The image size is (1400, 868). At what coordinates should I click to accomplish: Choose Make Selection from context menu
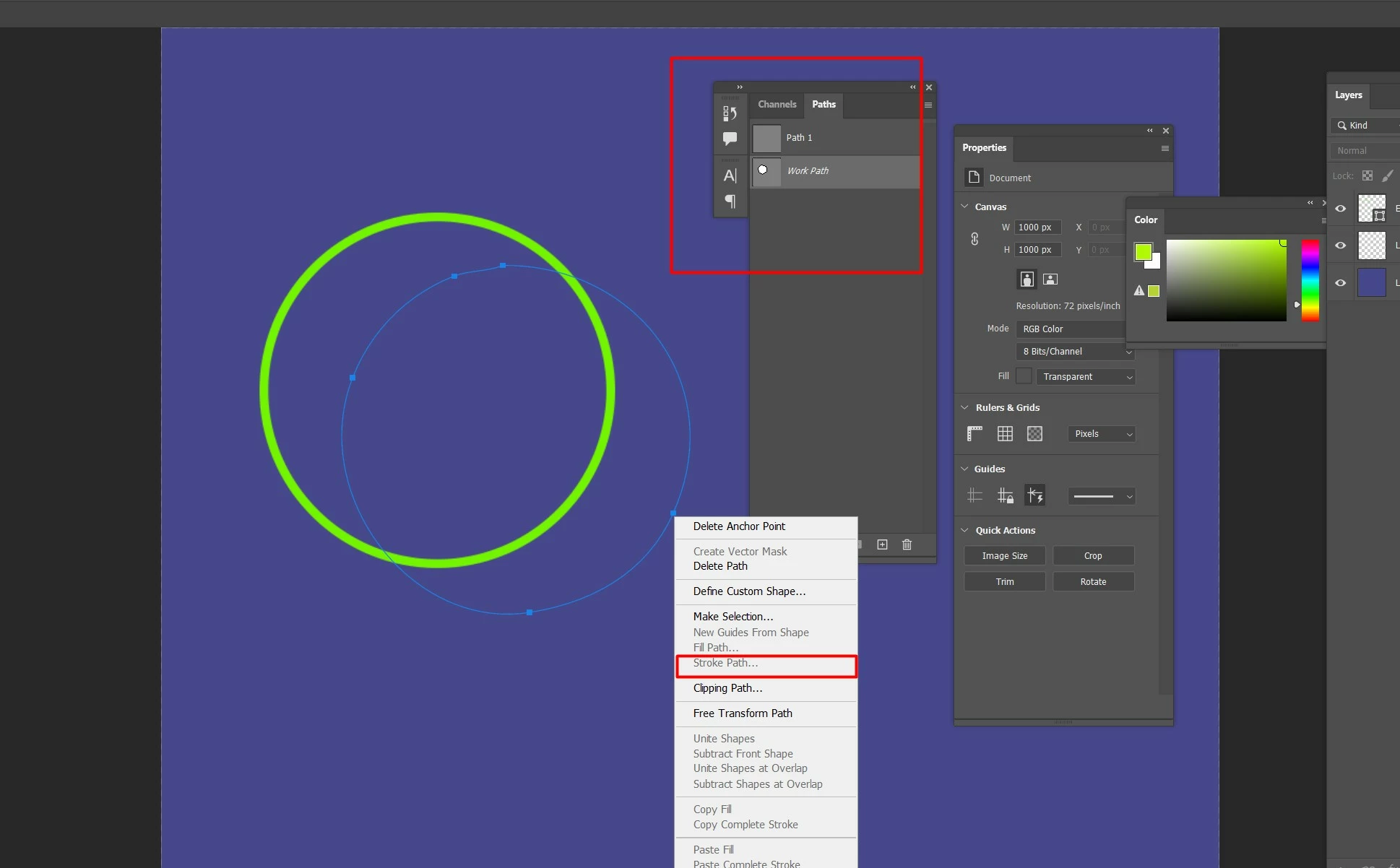point(733,616)
